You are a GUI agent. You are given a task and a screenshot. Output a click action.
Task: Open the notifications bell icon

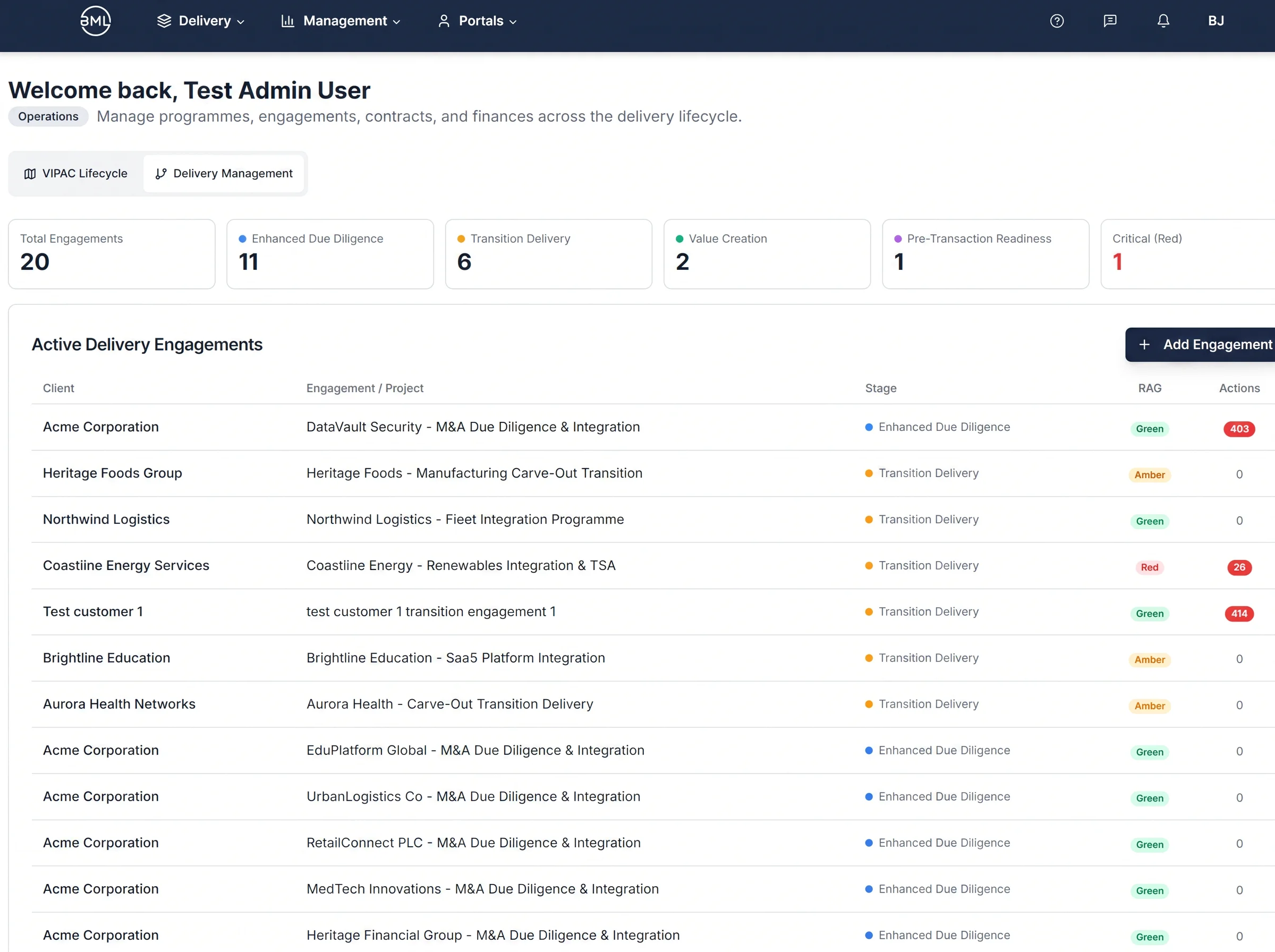[1163, 21]
